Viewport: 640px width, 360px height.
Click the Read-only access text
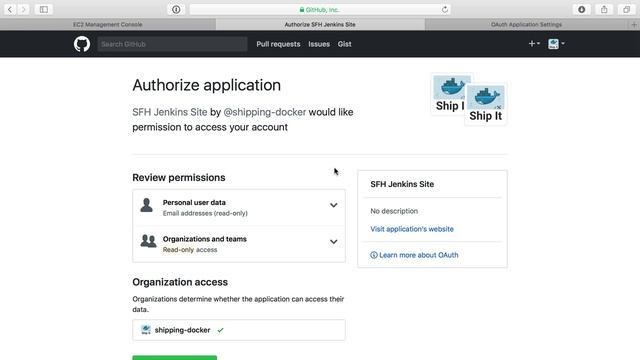click(x=190, y=250)
